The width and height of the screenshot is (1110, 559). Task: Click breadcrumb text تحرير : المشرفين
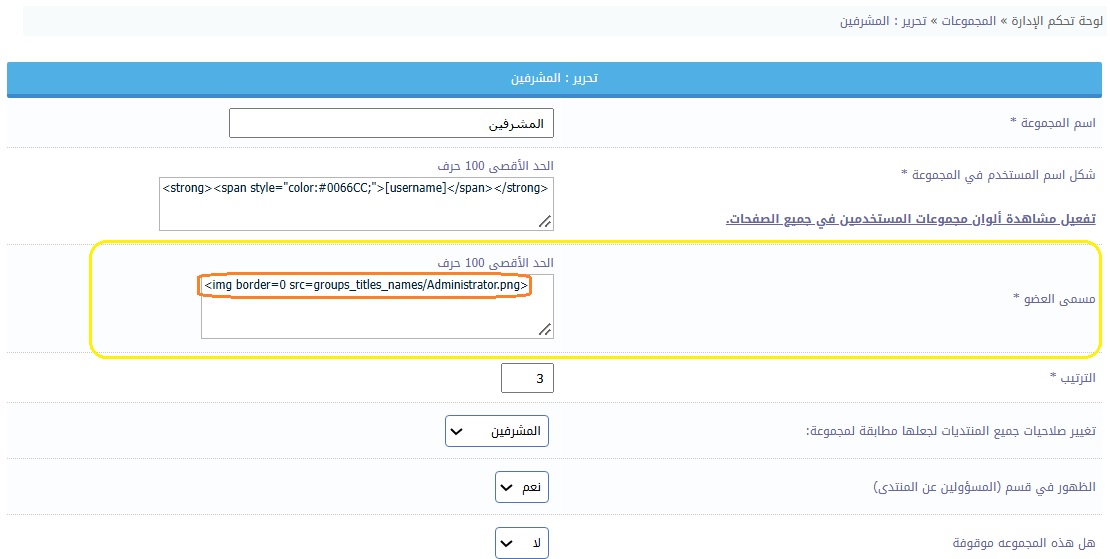click(885, 21)
